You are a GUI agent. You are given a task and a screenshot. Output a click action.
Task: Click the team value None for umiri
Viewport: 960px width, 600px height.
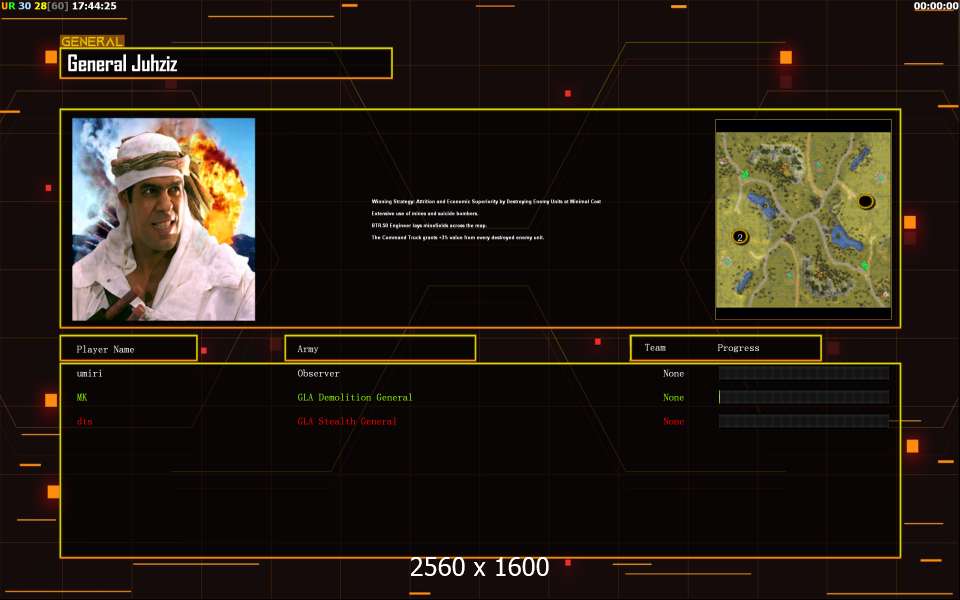click(673, 373)
